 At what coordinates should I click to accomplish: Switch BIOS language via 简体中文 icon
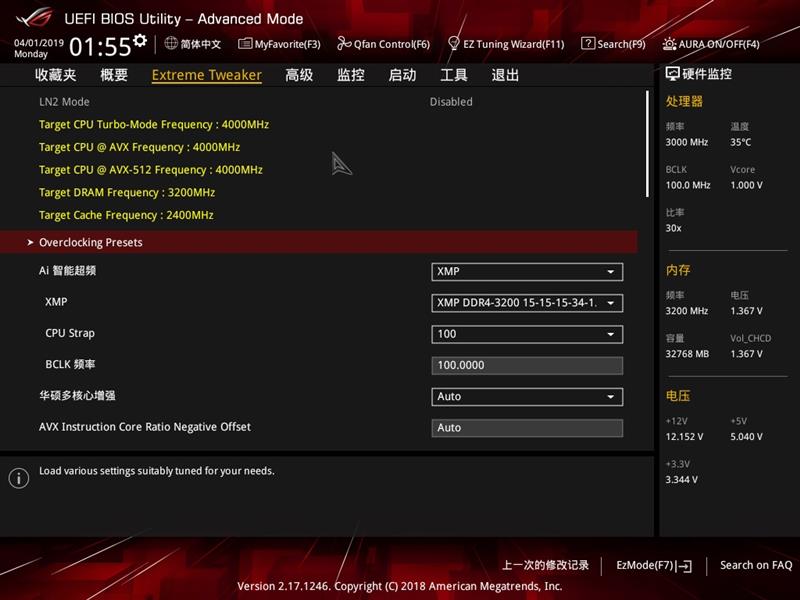tap(188, 44)
